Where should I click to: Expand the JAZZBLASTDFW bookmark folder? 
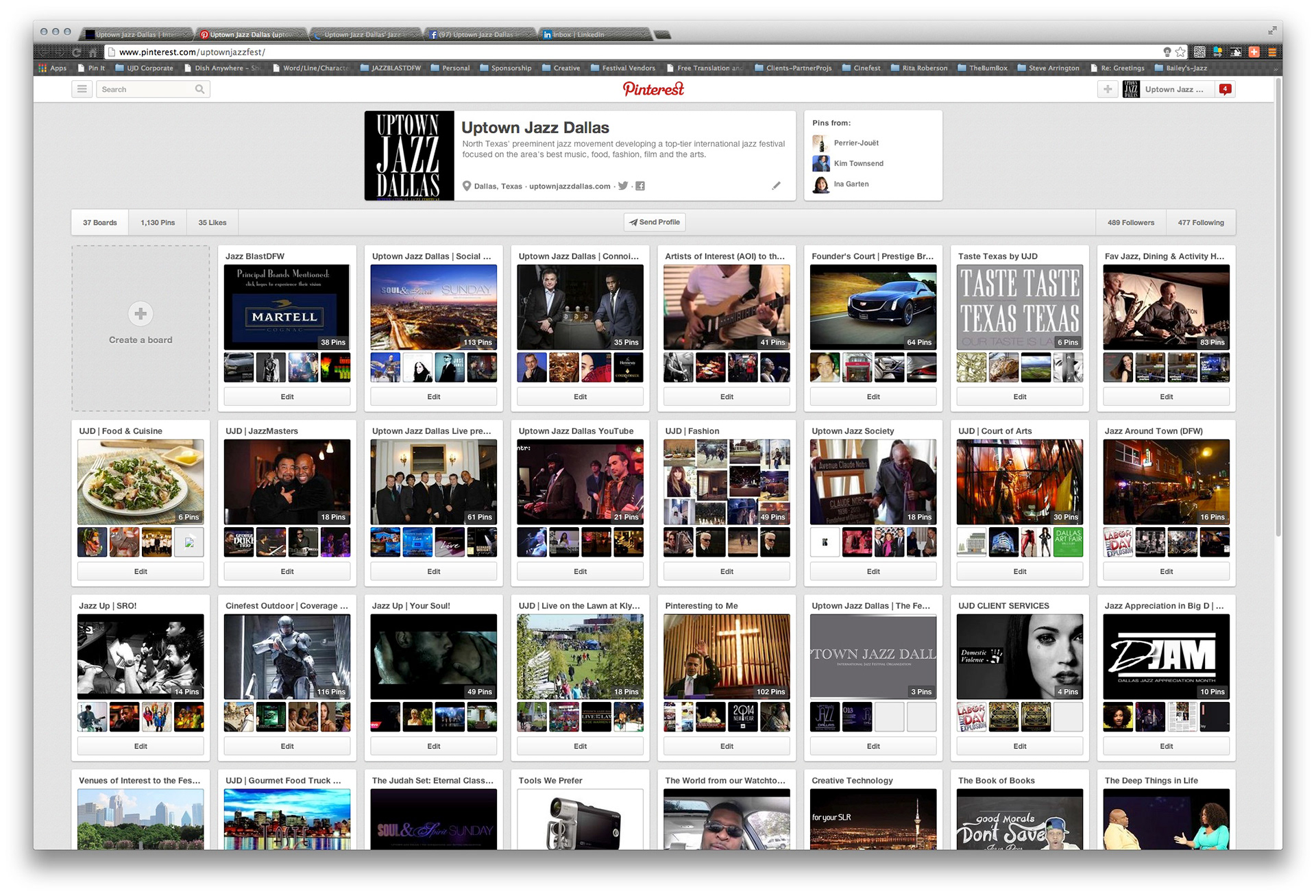(391, 68)
